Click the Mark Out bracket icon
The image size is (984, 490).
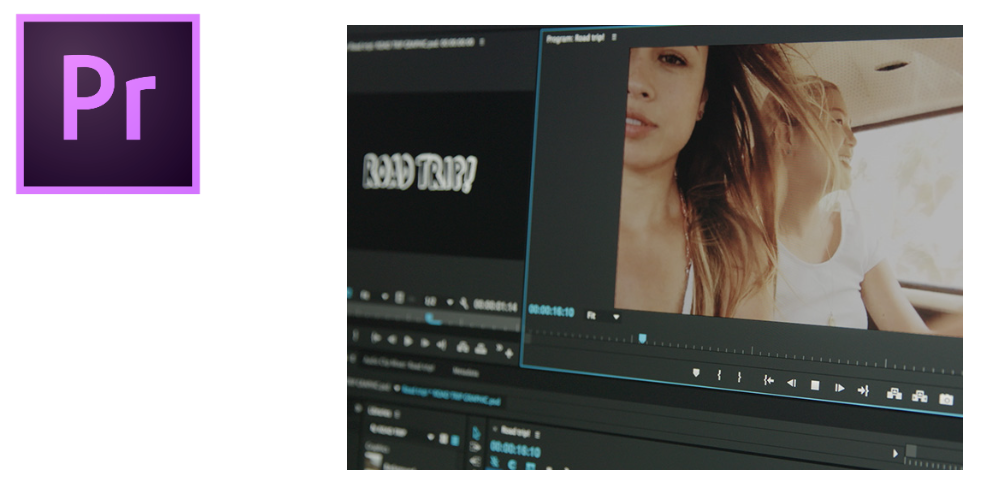740,377
